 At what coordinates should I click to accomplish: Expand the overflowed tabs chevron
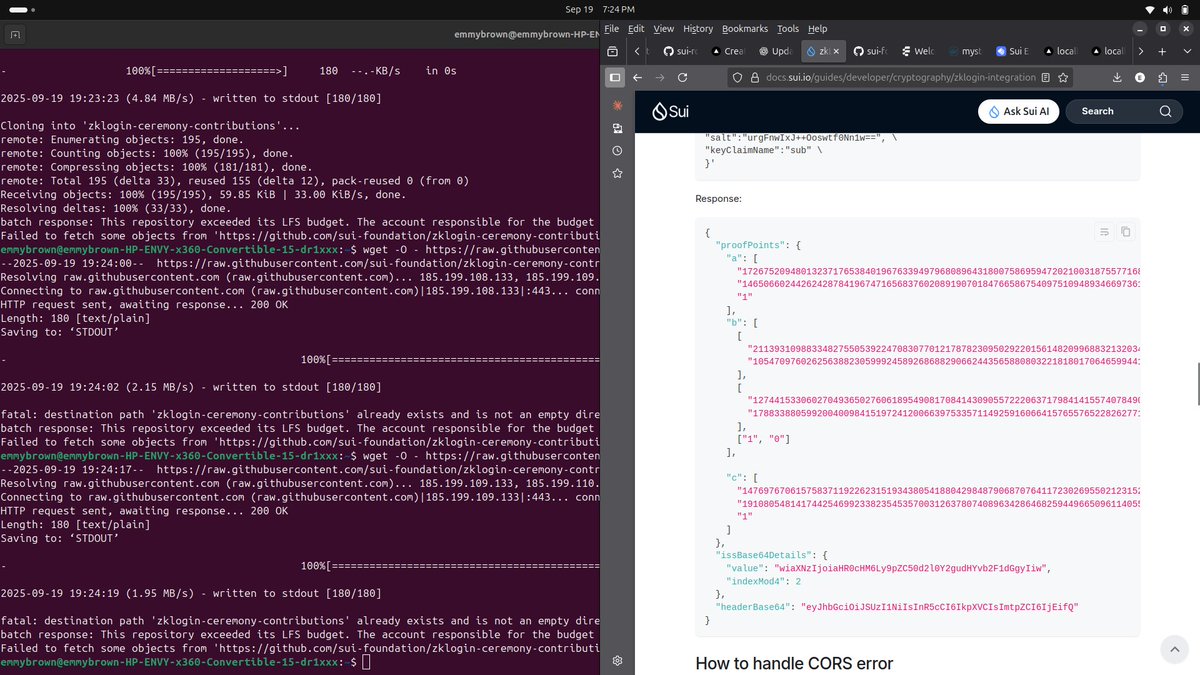[x=1141, y=50]
